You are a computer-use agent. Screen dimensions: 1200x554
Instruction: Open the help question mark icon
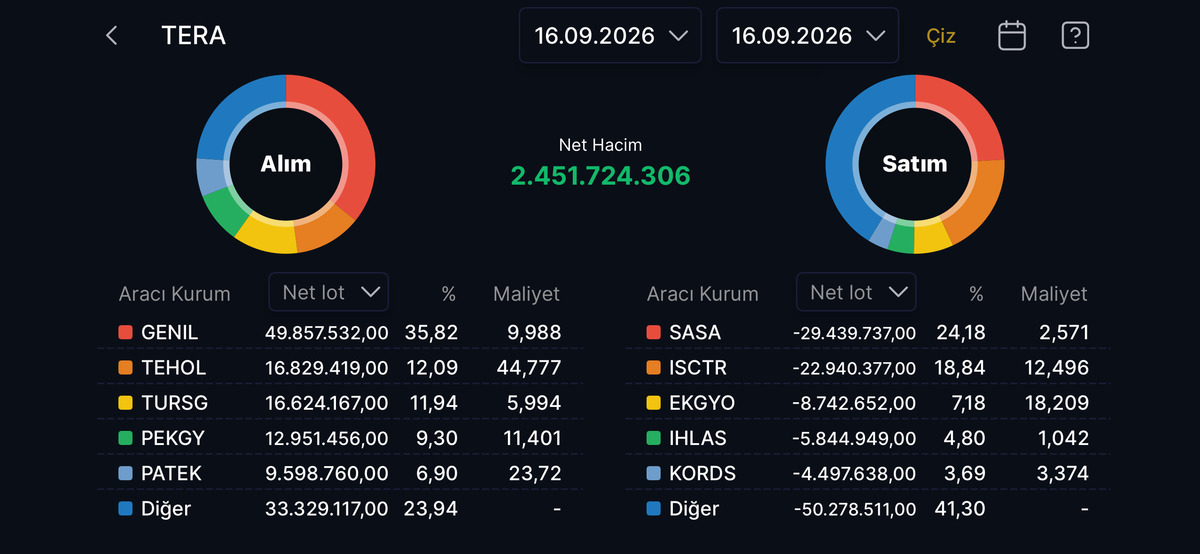coord(1075,36)
